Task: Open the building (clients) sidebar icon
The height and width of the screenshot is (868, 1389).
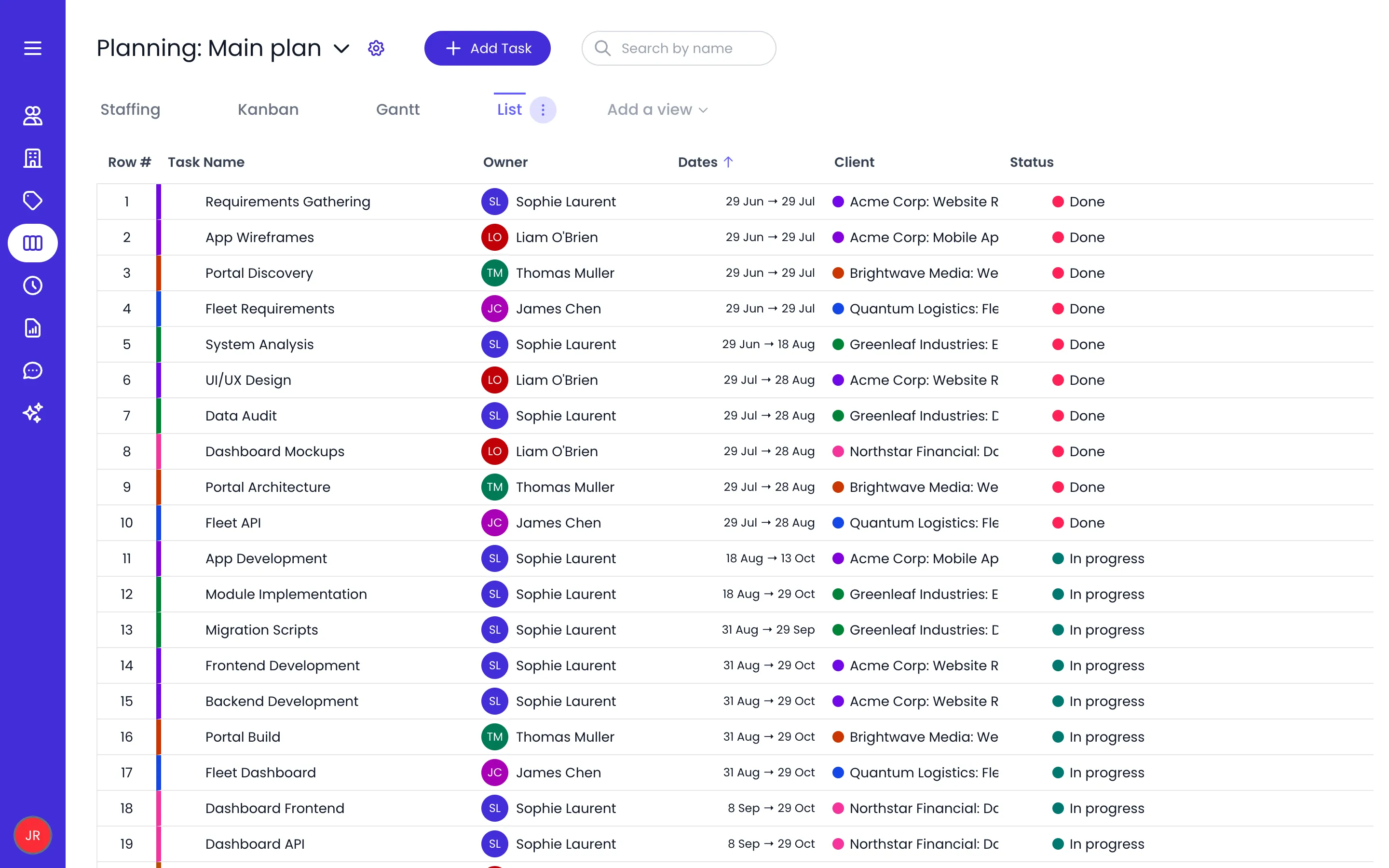Action: point(33,158)
